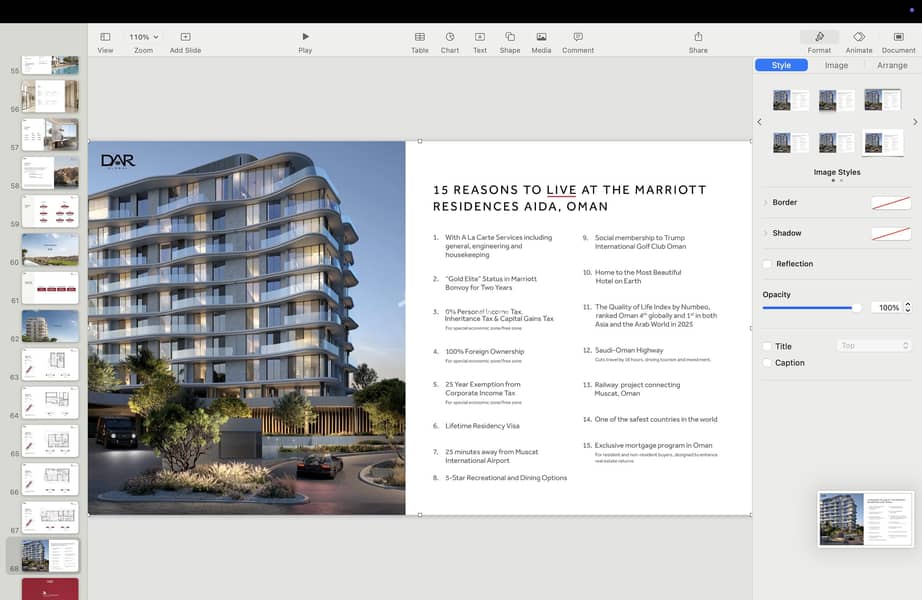Select slide 60 thumbnail
922x600 pixels.
coord(50,249)
